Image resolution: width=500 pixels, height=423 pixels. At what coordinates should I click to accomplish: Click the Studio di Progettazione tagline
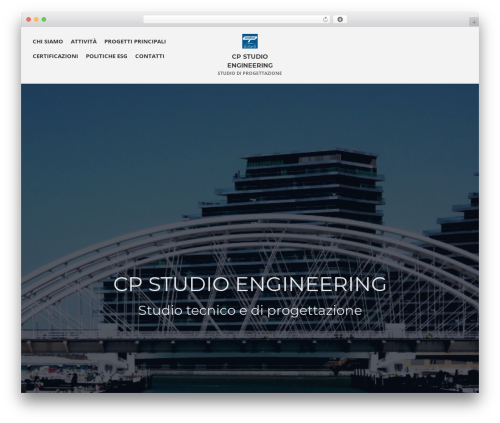(x=250, y=73)
